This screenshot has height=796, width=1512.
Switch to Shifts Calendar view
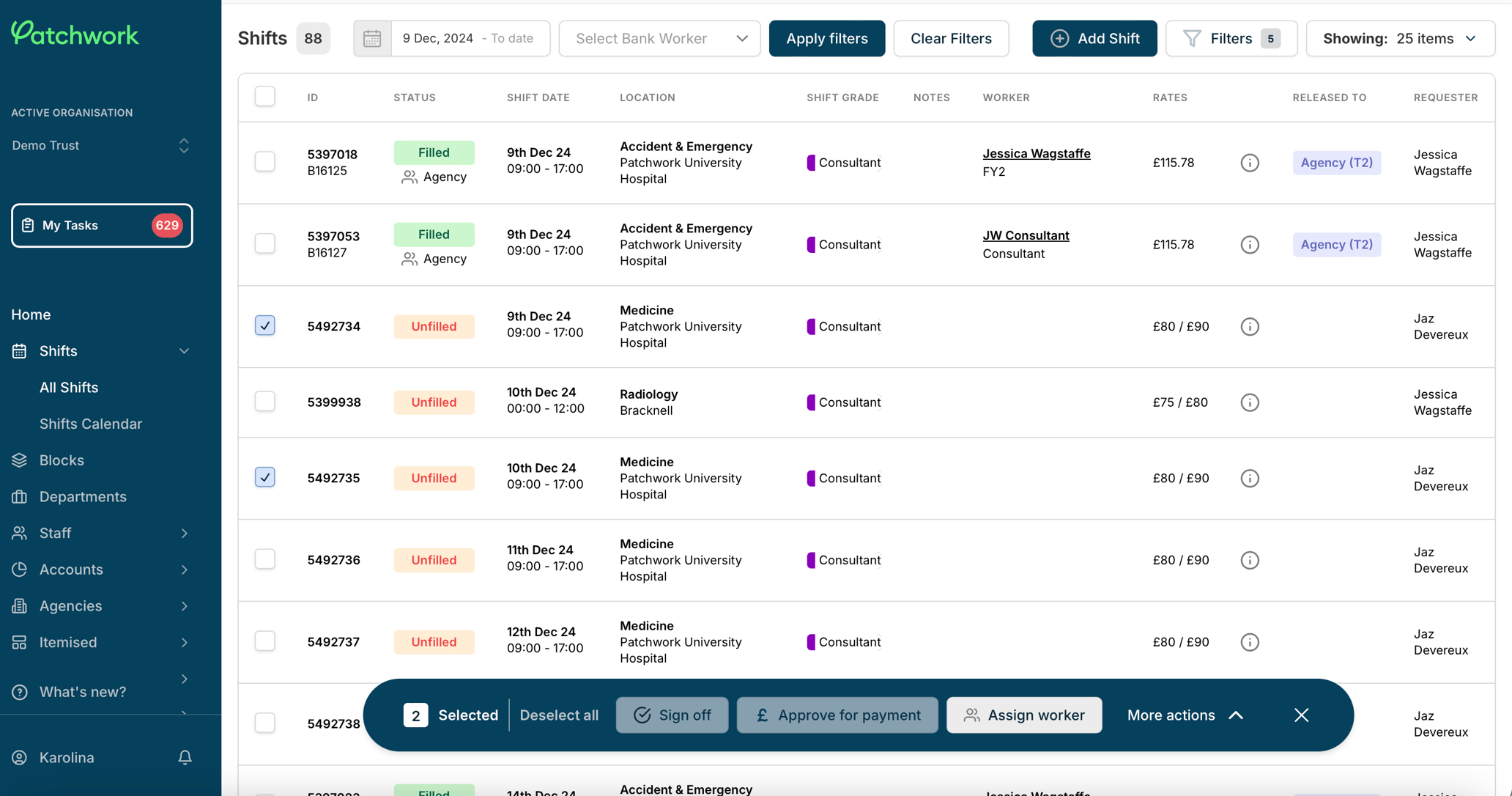pyautogui.click(x=90, y=424)
